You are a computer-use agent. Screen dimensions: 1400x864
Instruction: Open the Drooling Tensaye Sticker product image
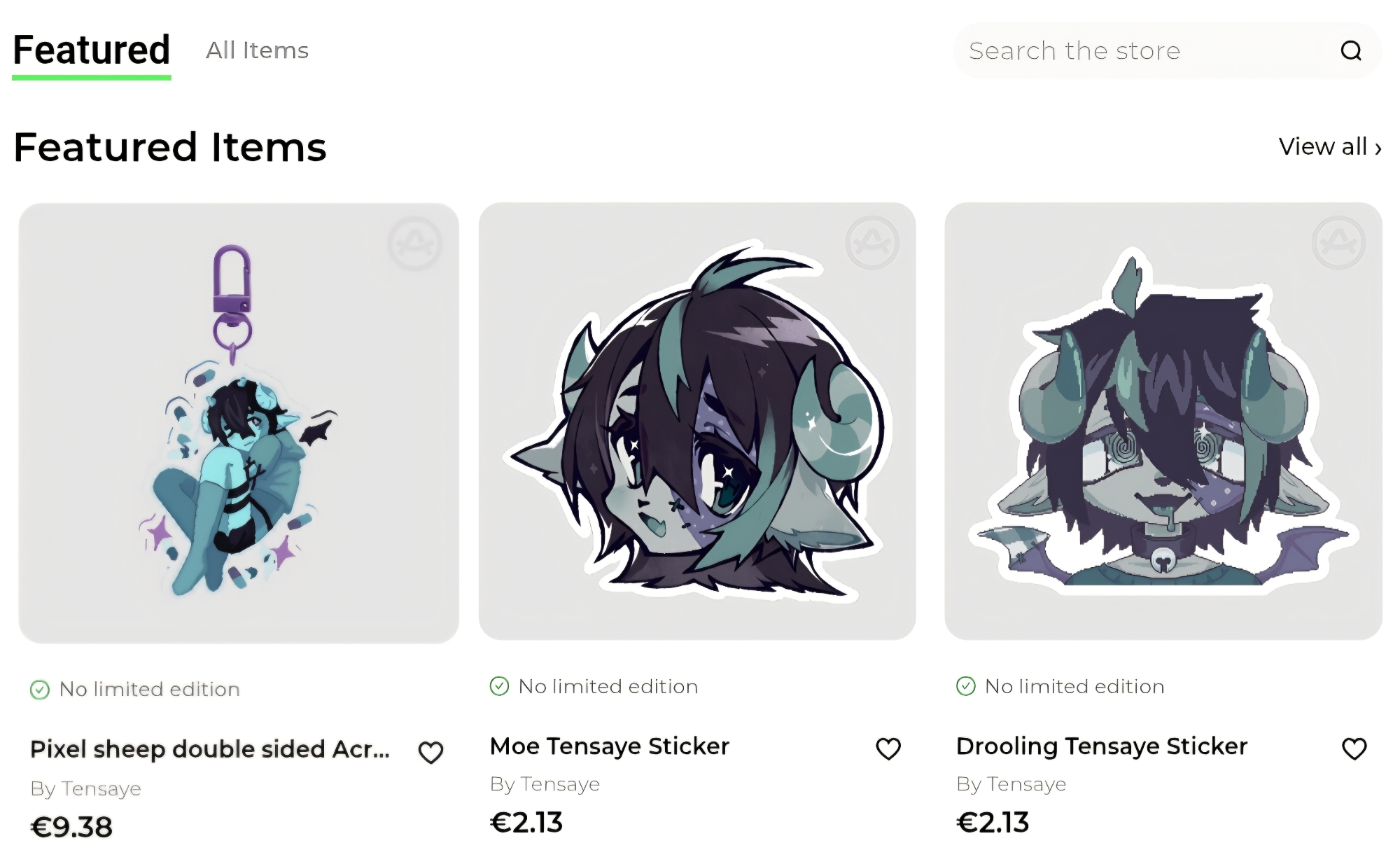(1163, 421)
